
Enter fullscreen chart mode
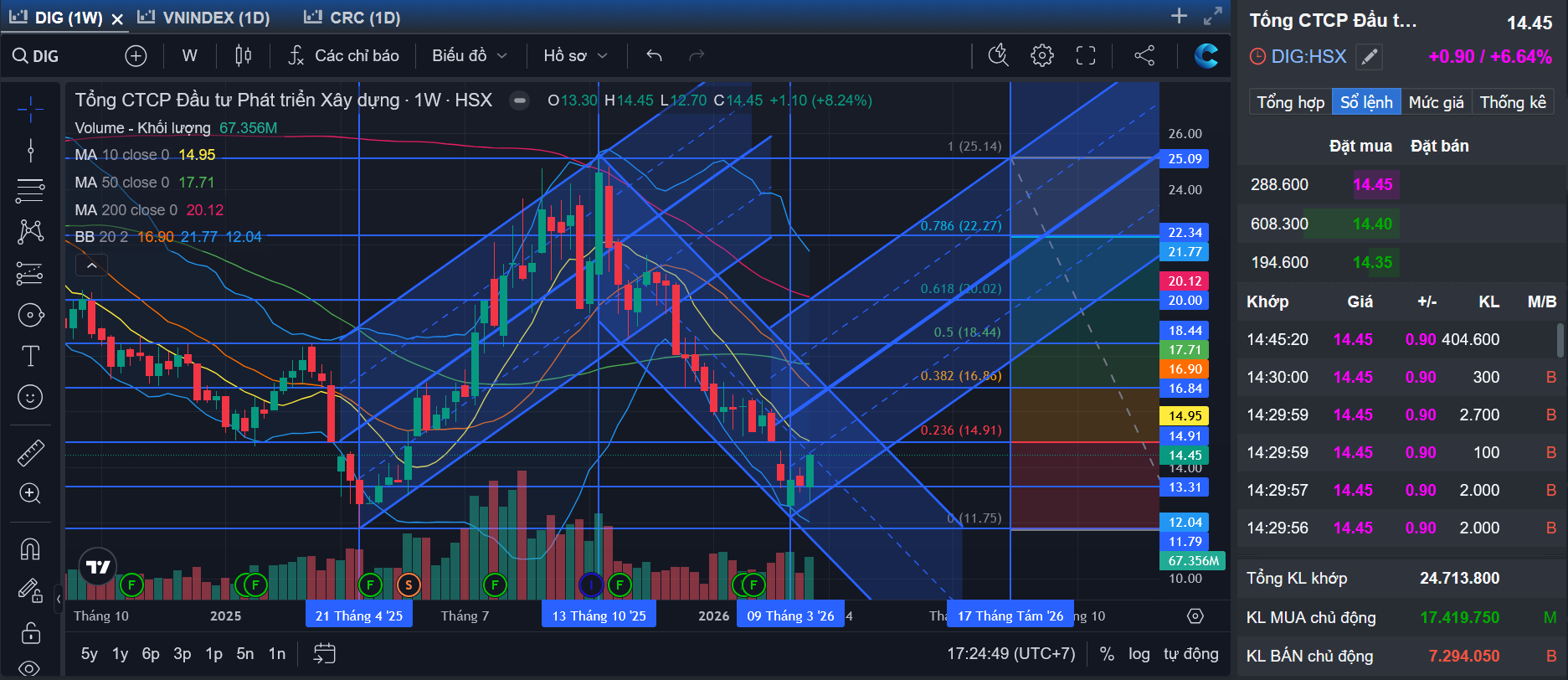coord(1086,56)
